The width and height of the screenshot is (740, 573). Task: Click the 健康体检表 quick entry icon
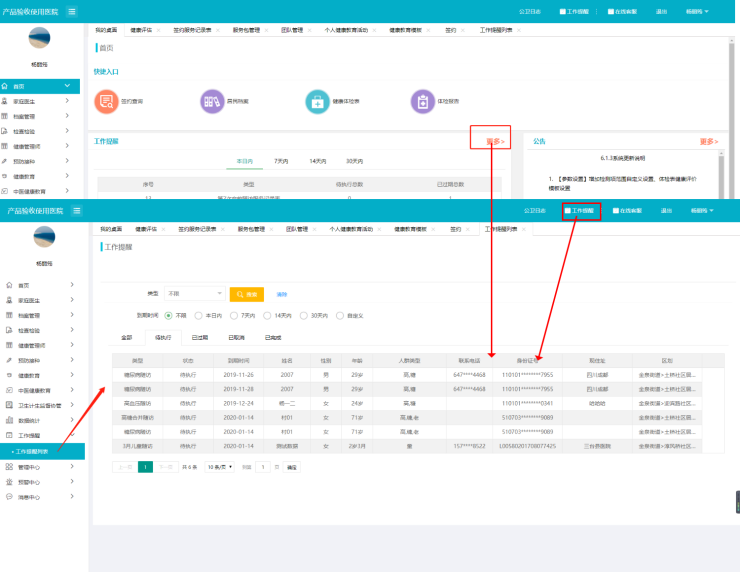pyautogui.click(x=317, y=101)
